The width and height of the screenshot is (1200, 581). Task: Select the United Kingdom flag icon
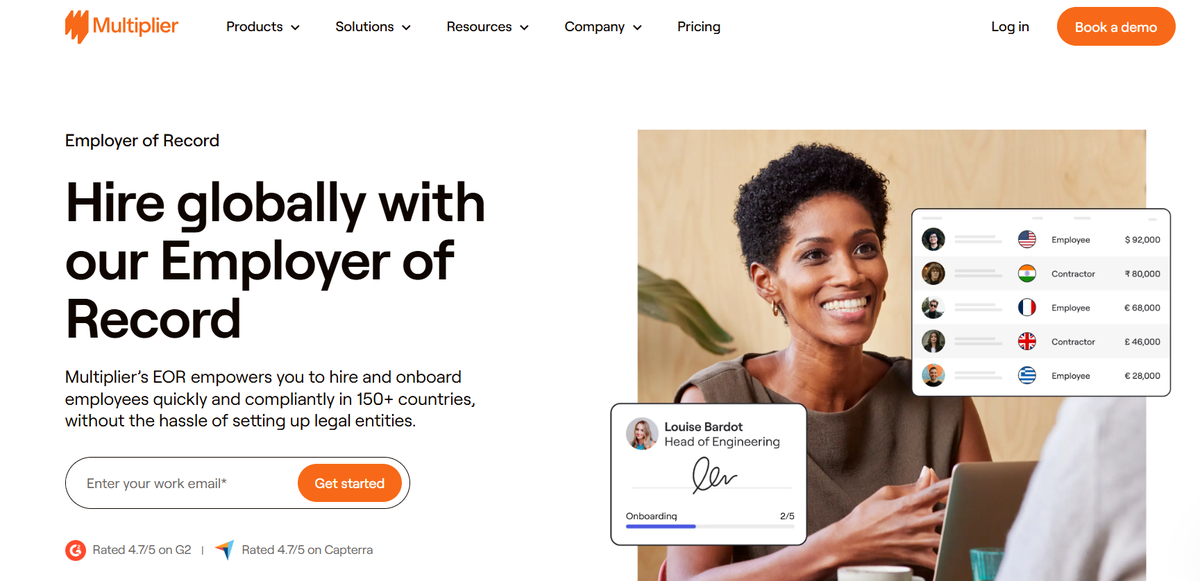point(1027,342)
